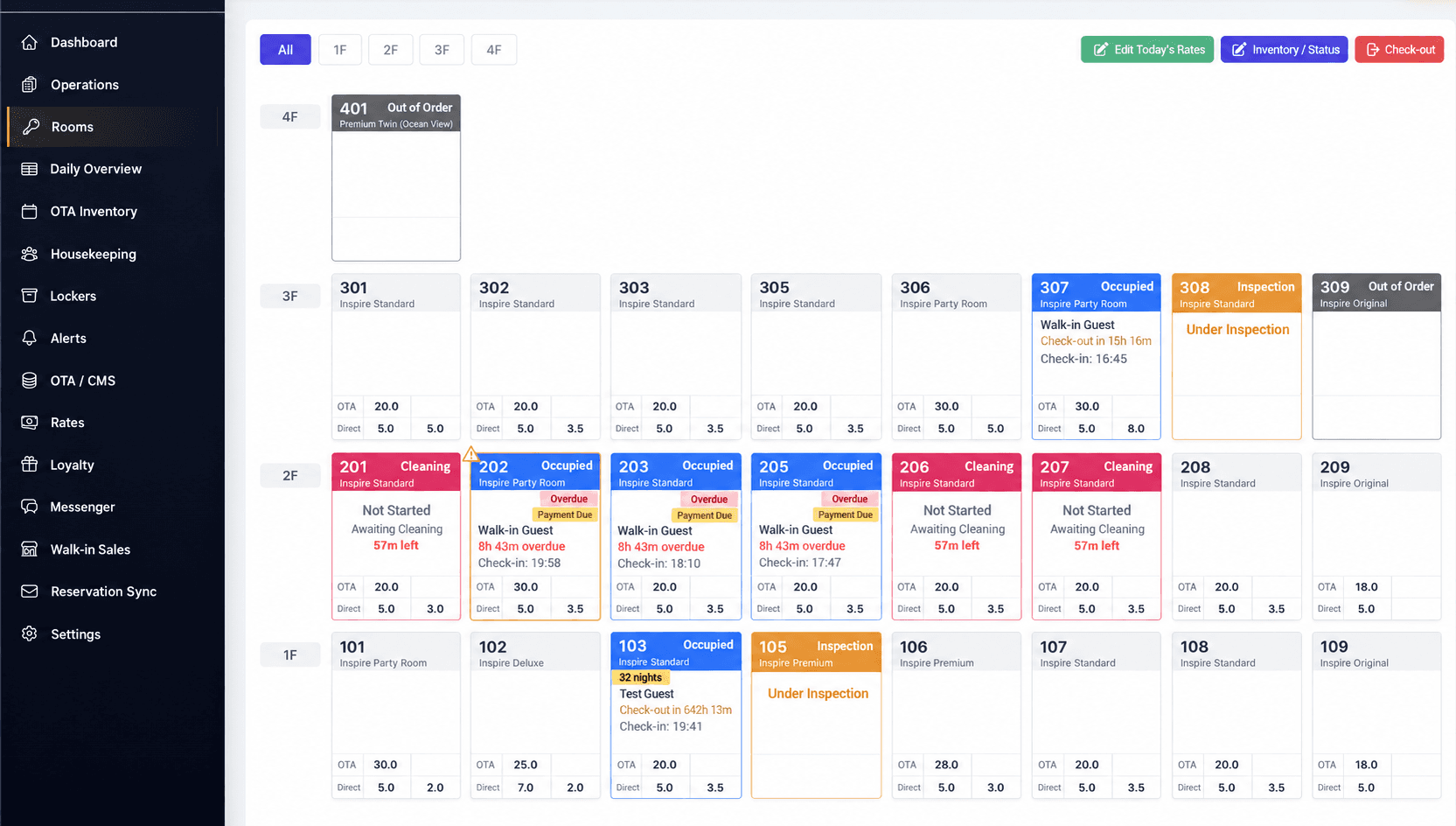
Task: Filter rooms by 4F tab
Action: tap(494, 50)
